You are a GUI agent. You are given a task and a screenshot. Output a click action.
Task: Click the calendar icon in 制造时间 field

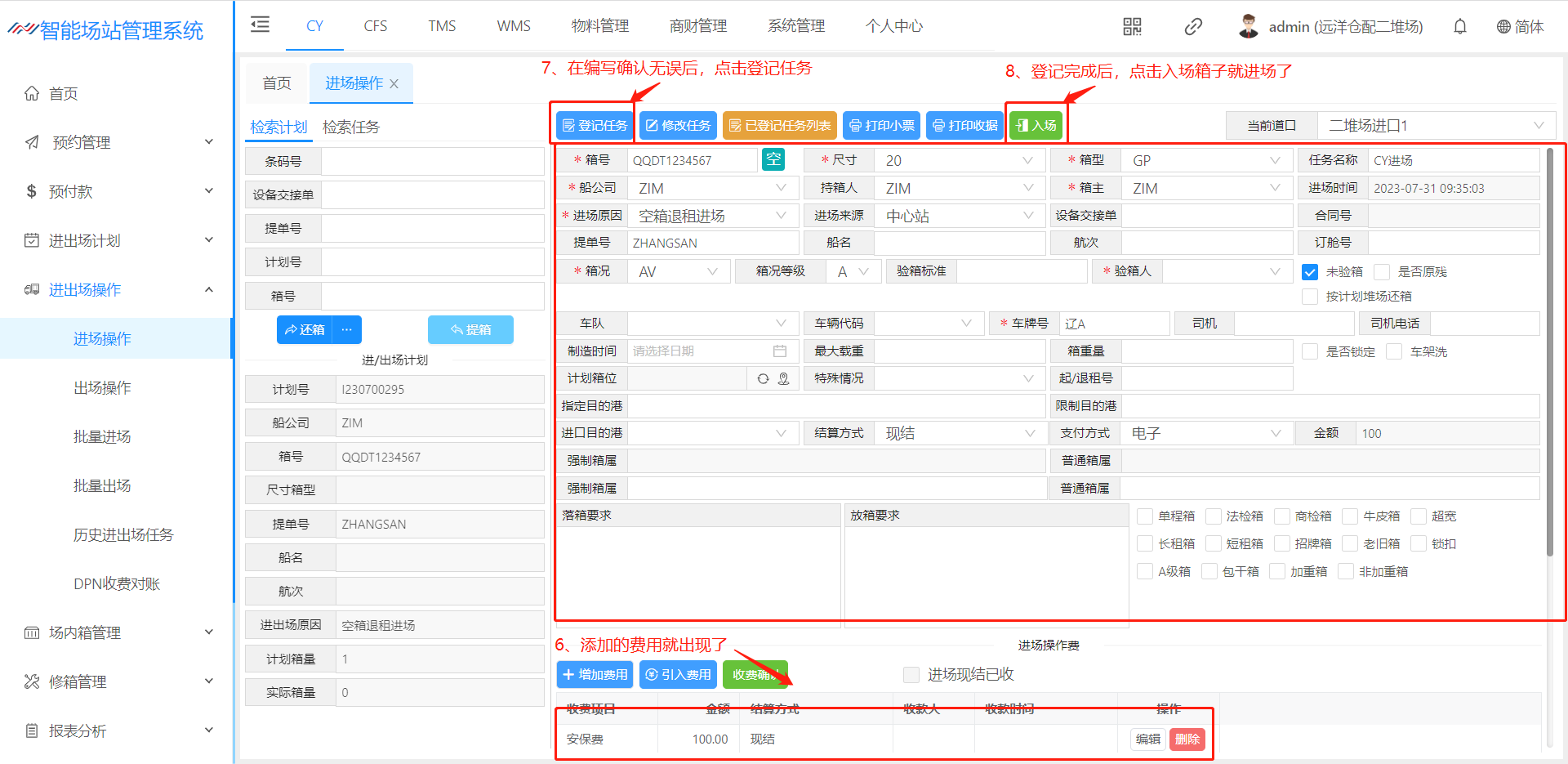(780, 351)
